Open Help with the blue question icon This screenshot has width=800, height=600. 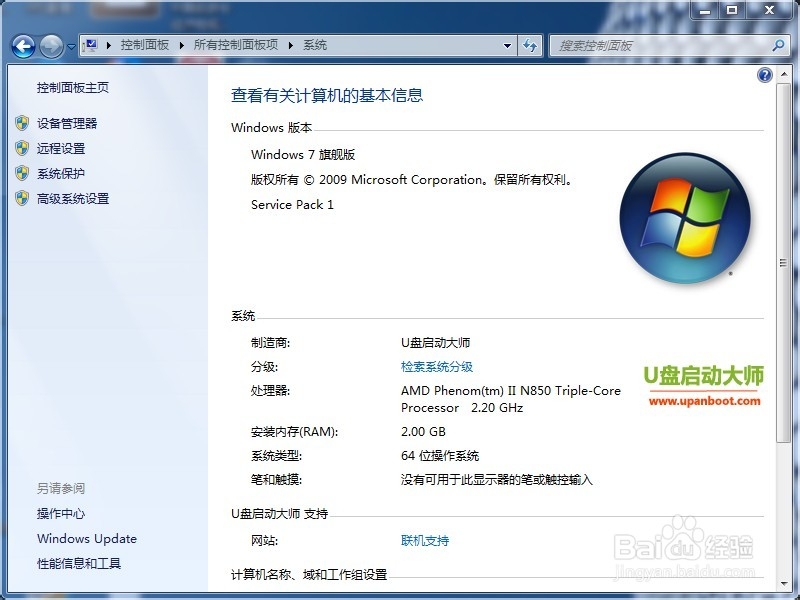764,76
